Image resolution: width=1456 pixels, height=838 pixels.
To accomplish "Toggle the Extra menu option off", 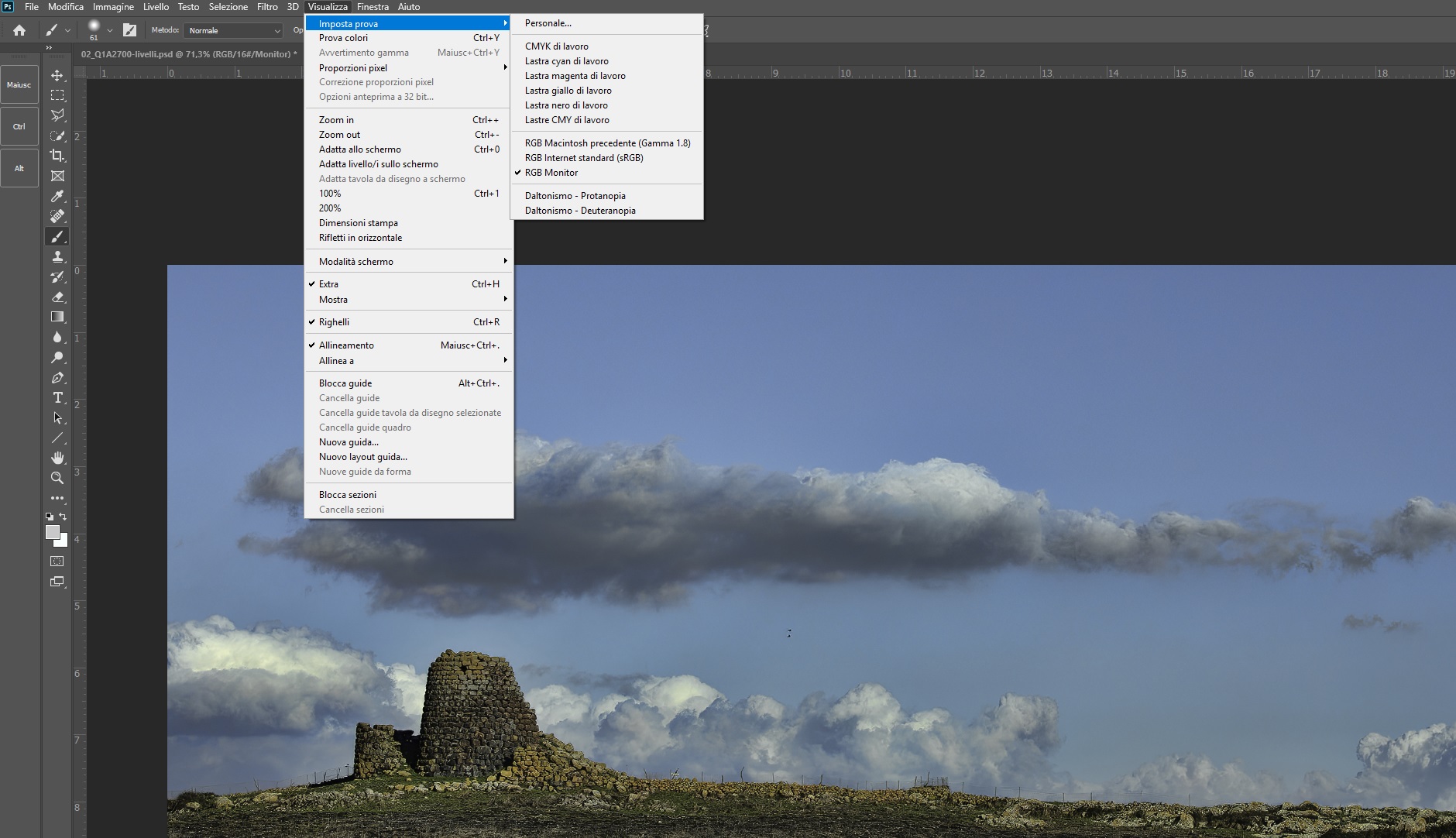I will click(x=328, y=284).
